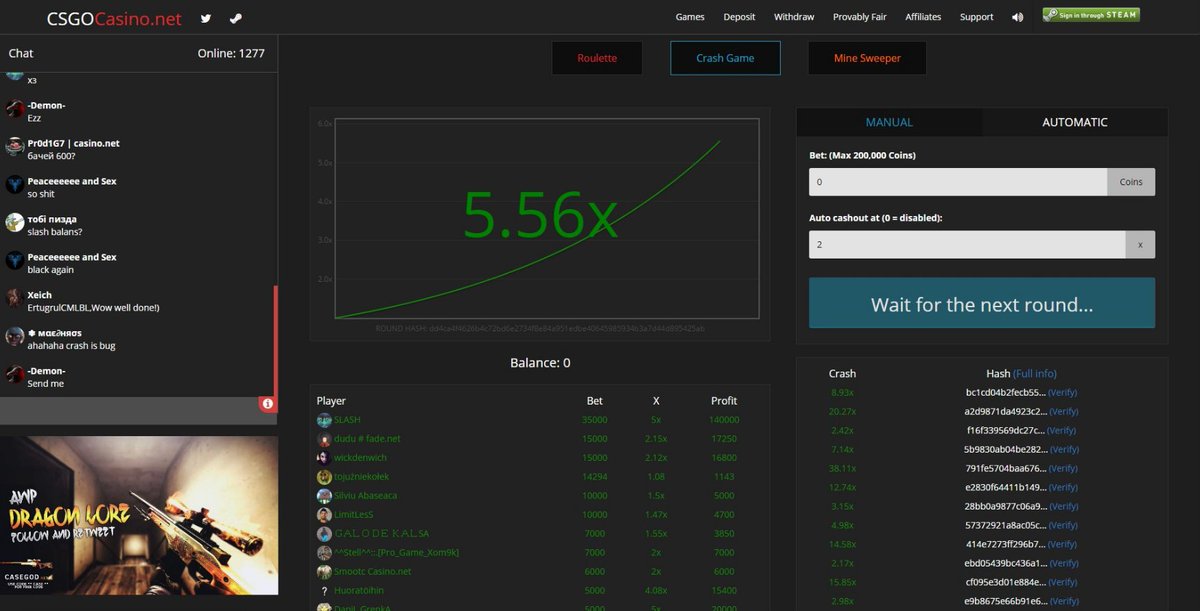The height and width of the screenshot is (611, 1200).
Task: Select MANUAL betting tab
Action: [x=889, y=122]
